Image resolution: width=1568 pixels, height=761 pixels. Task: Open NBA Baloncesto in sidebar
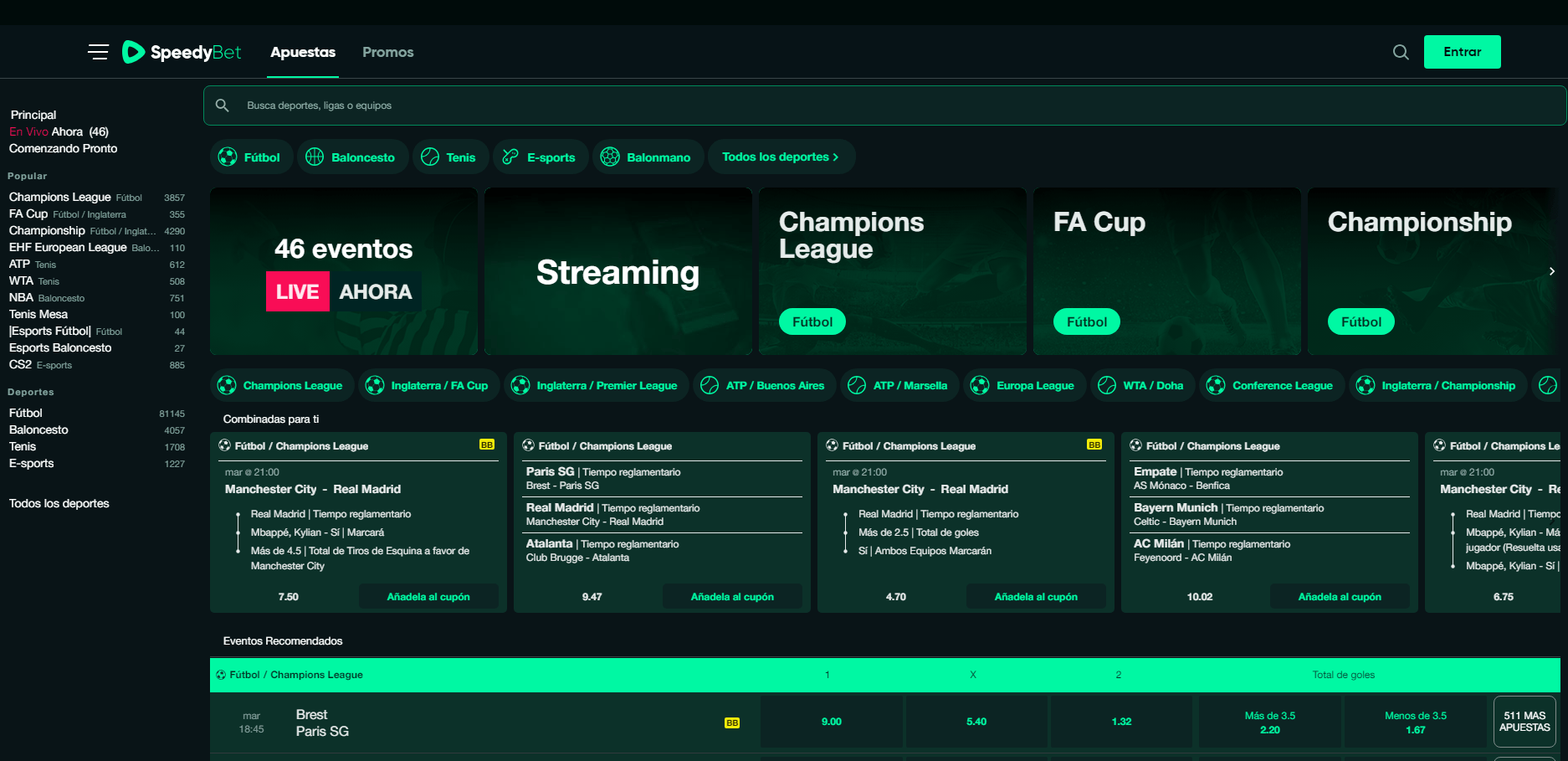pos(97,298)
